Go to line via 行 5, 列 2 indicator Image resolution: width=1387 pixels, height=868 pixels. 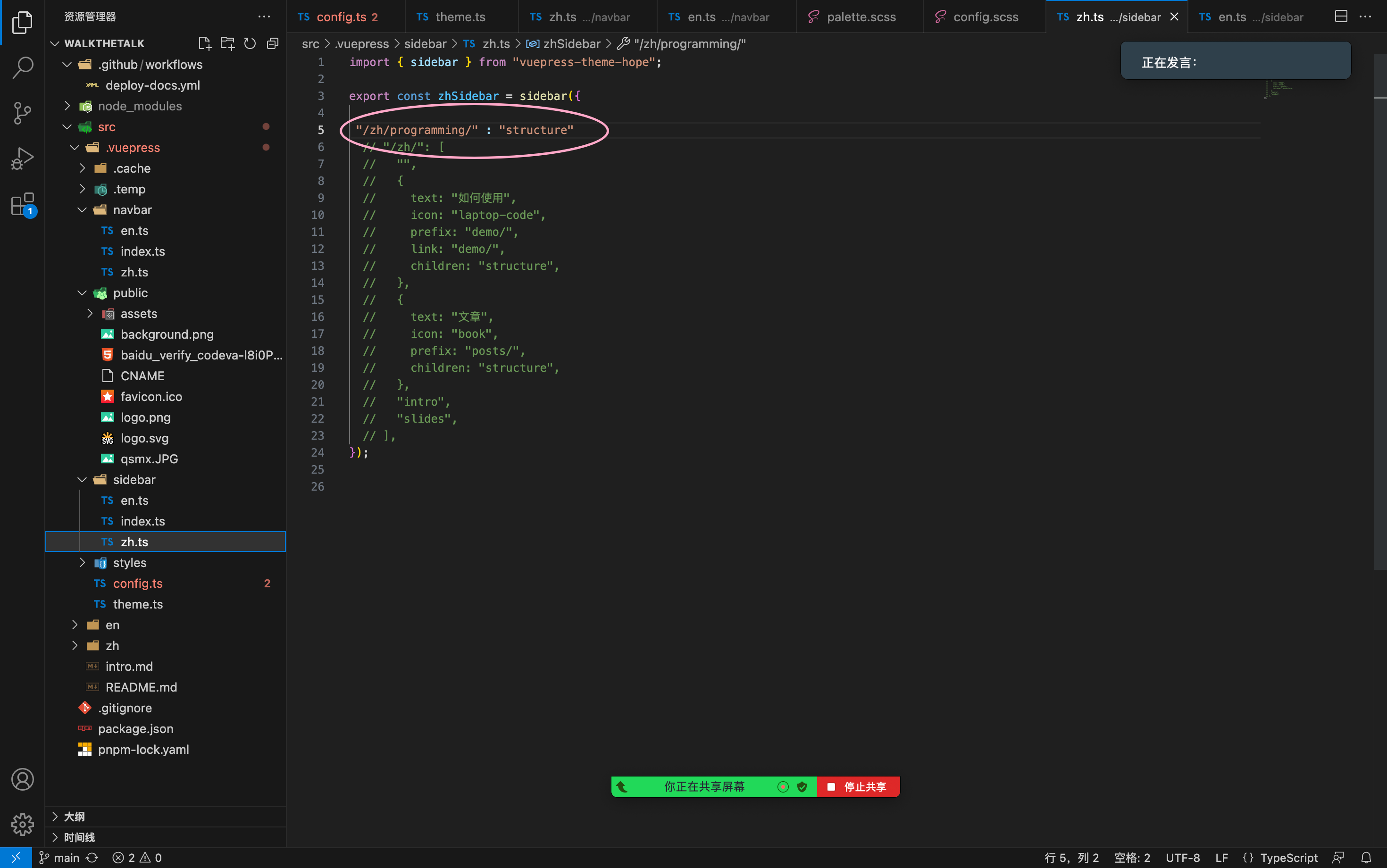tap(1071, 857)
